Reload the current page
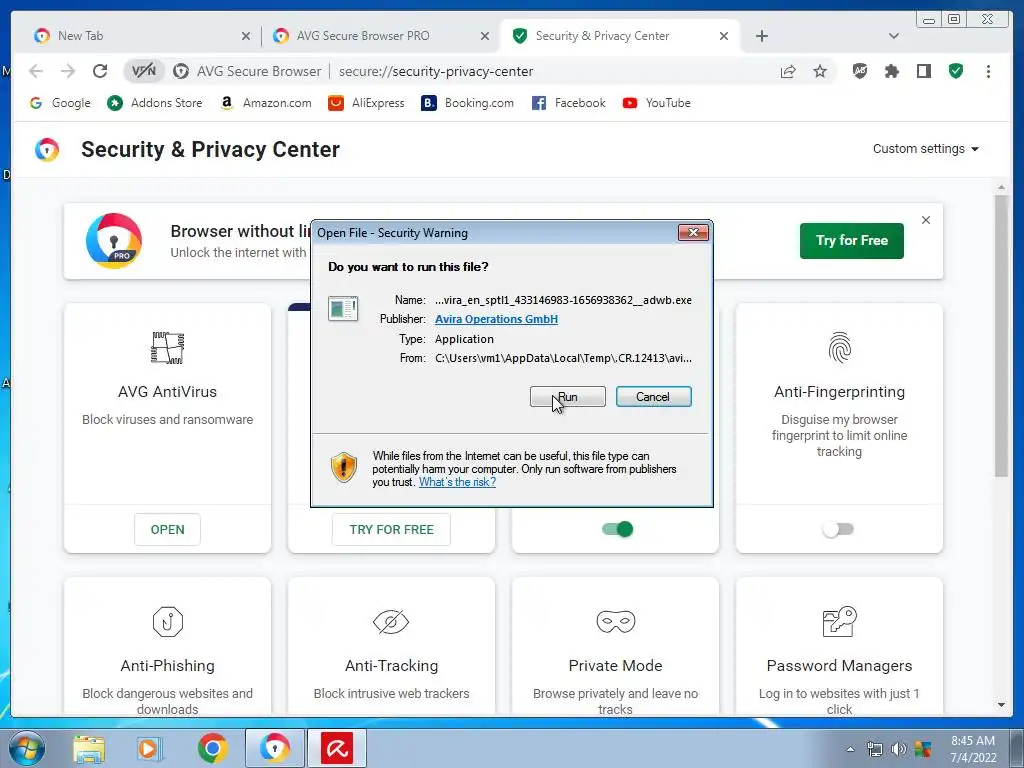Screen dimensions: 1024x768 pyautogui.click(x=100, y=71)
